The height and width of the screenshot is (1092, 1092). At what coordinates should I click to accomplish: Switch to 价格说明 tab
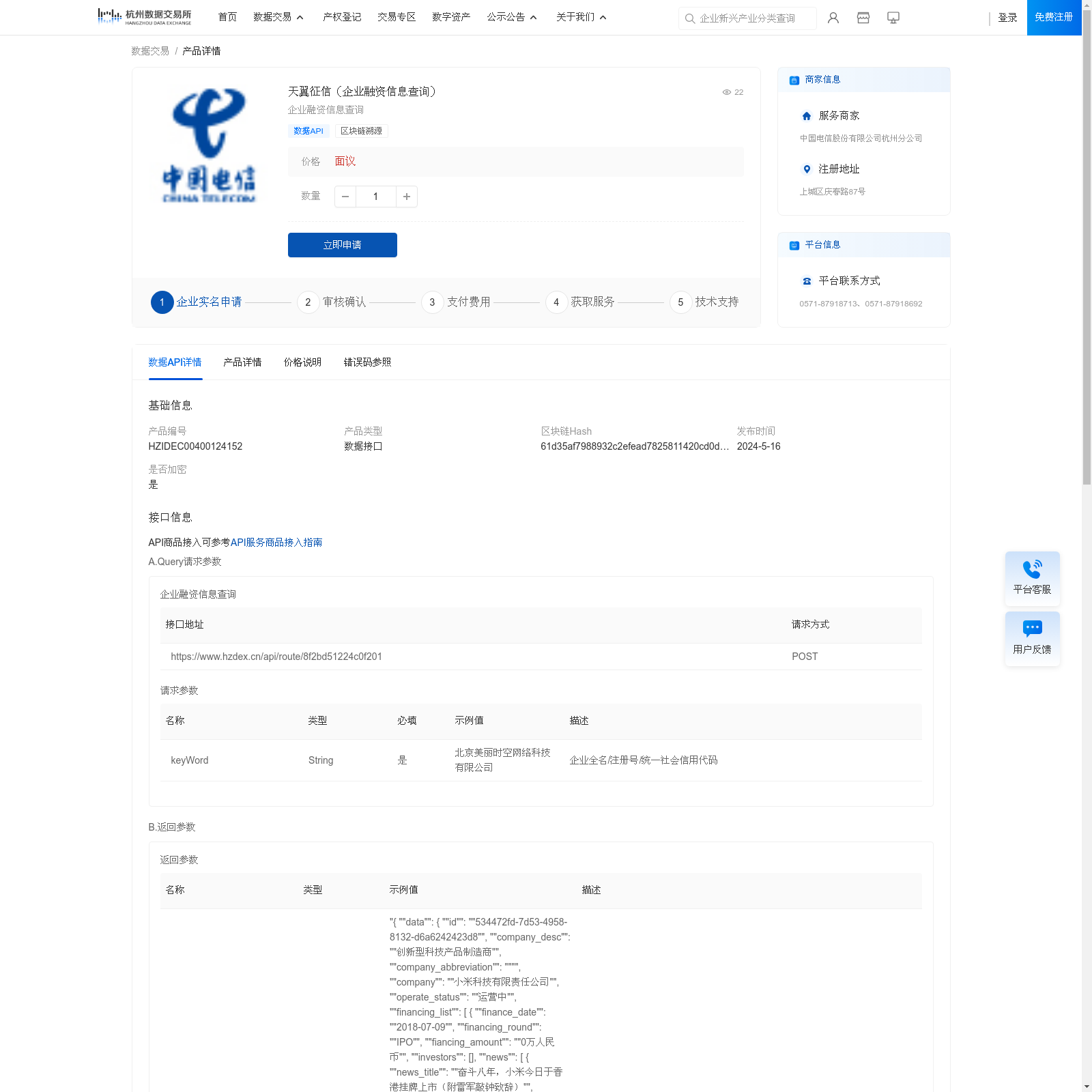(303, 362)
